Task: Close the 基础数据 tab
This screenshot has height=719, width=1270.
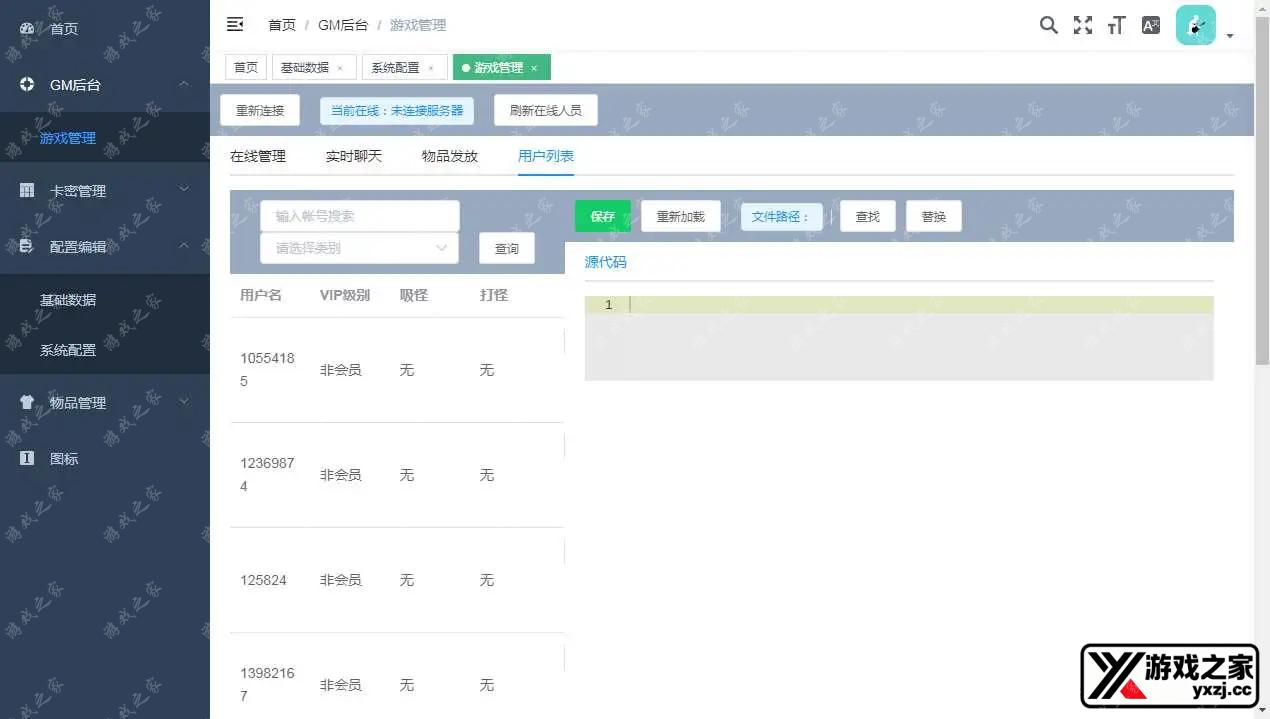Action: pyautogui.click(x=340, y=68)
